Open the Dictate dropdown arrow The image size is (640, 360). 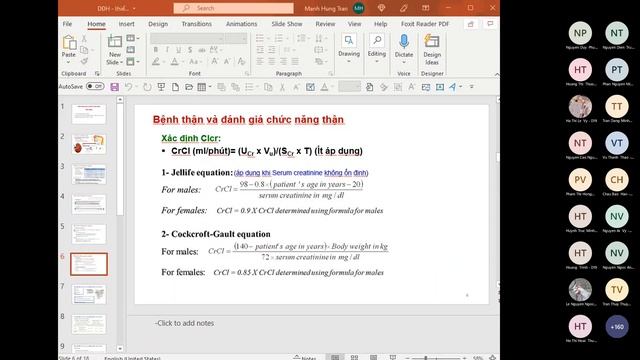point(404,62)
